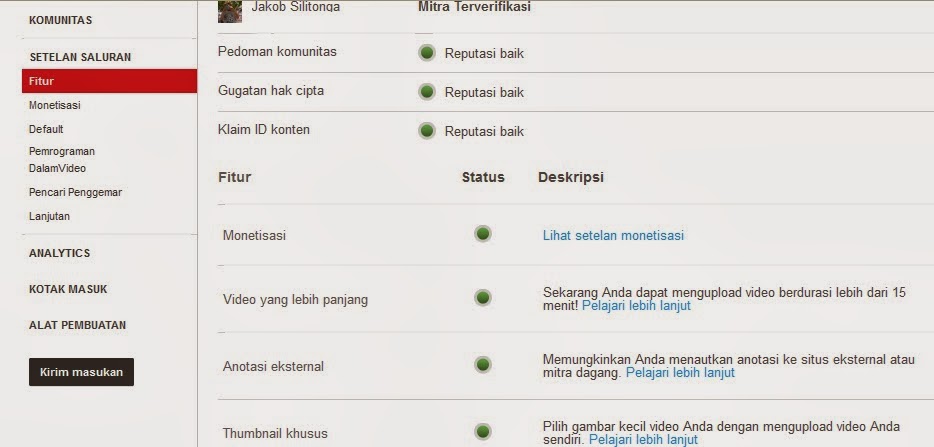The width and height of the screenshot is (934, 447).
Task: Click Reputasi baik text beside Klaim ID konten
Action: (484, 132)
